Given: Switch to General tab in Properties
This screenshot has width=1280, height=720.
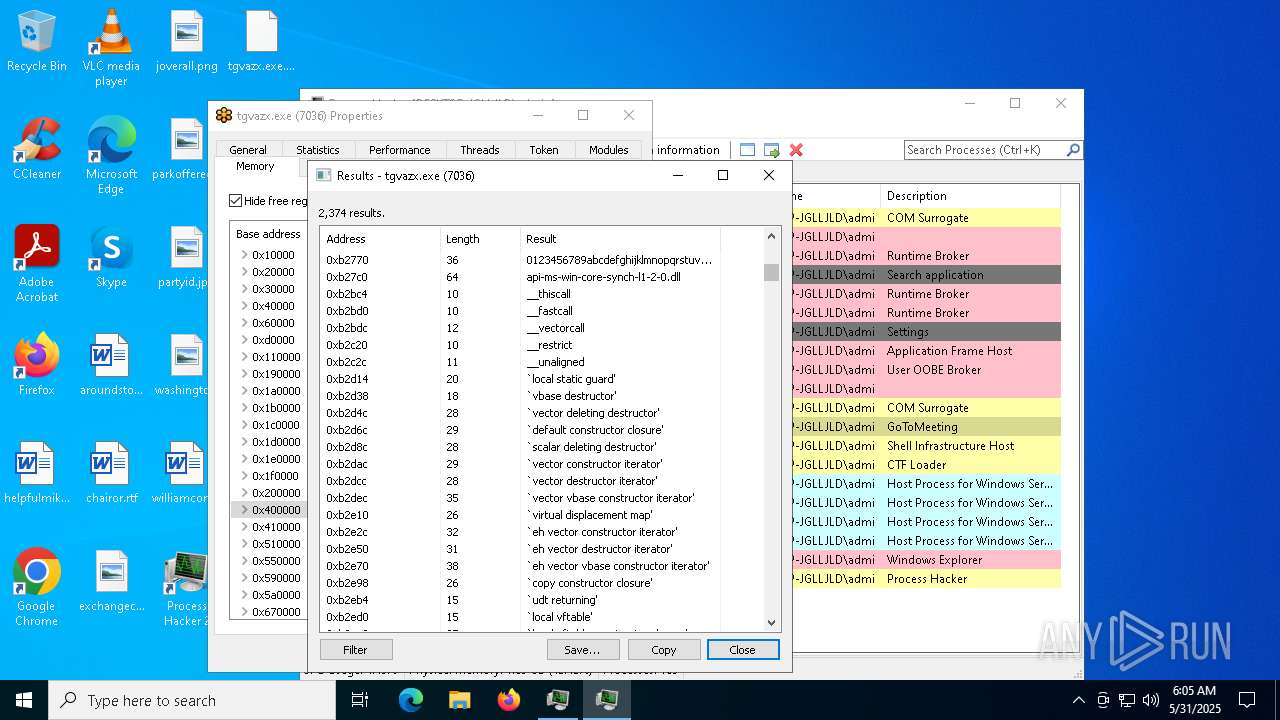Looking at the screenshot, I should coord(248,150).
